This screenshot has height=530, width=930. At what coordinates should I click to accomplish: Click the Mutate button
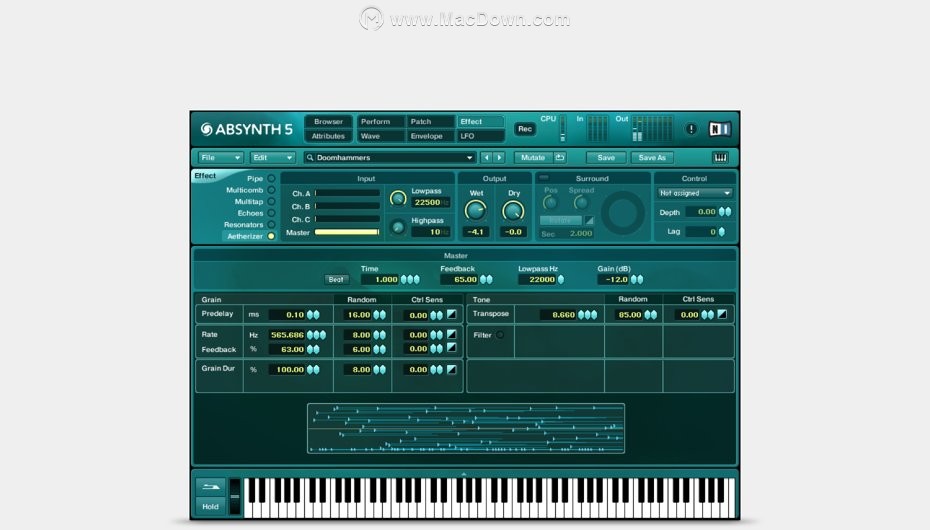pos(533,158)
